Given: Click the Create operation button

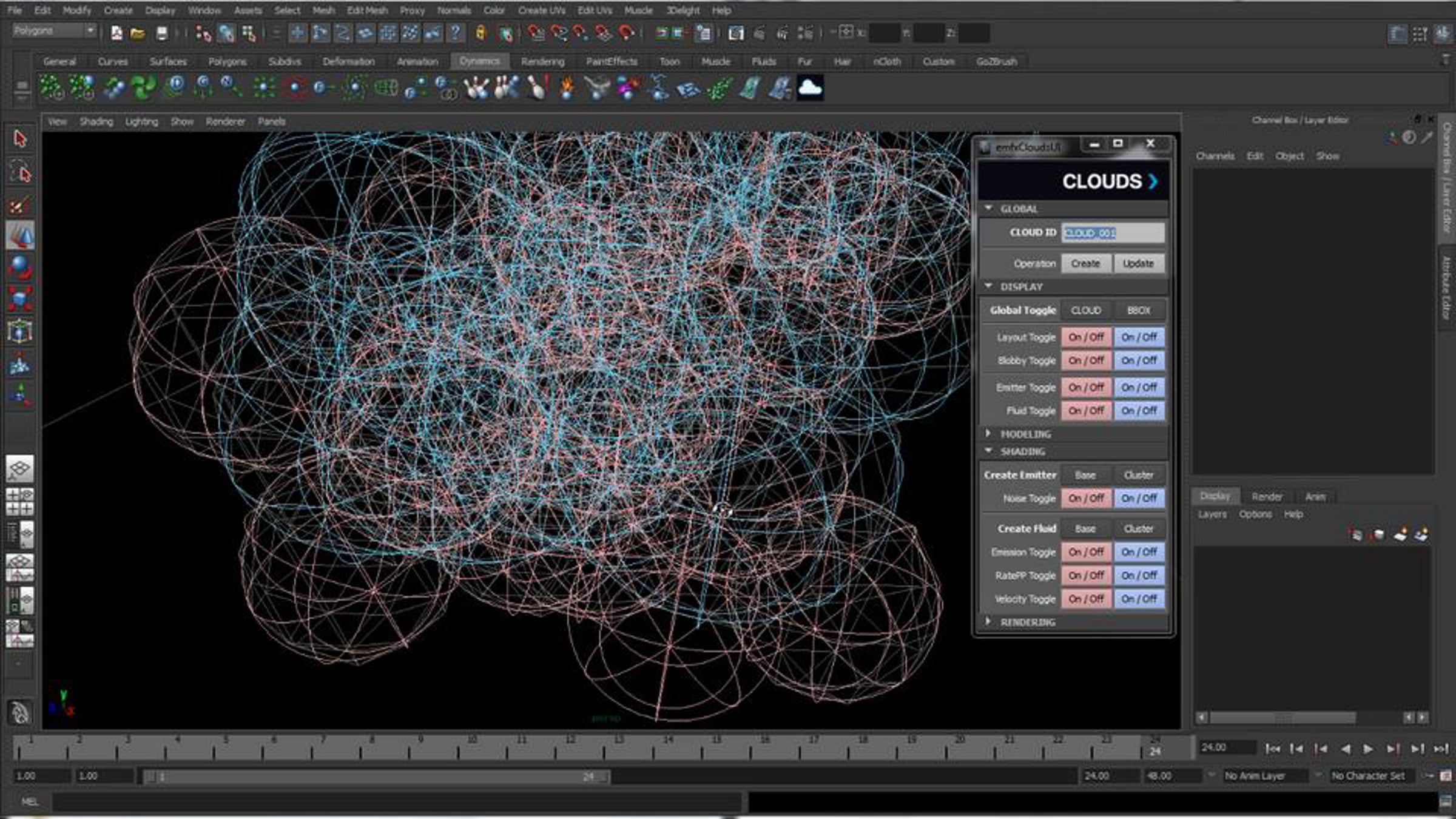Looking at the screenshot, I should [1085, 264].
